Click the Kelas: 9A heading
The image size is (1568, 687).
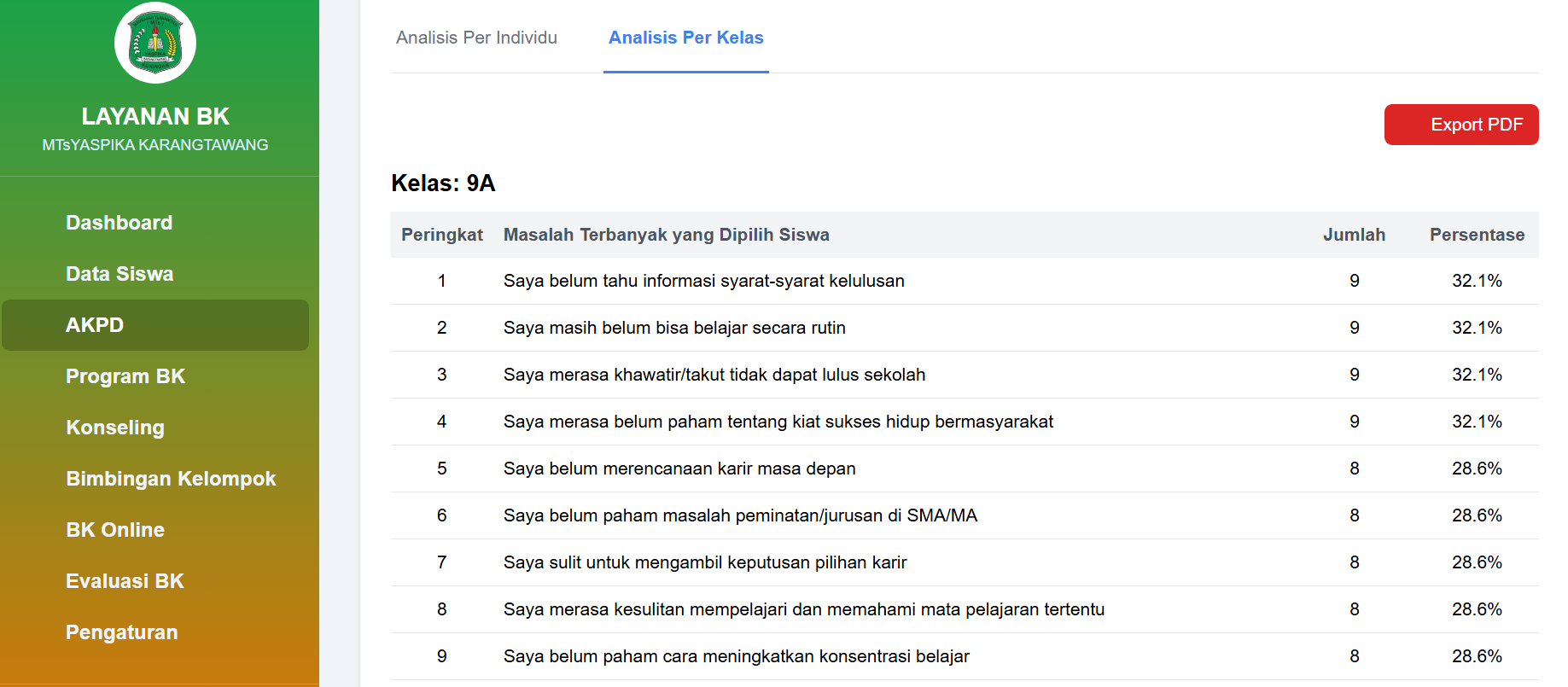(x=443, y=183)
